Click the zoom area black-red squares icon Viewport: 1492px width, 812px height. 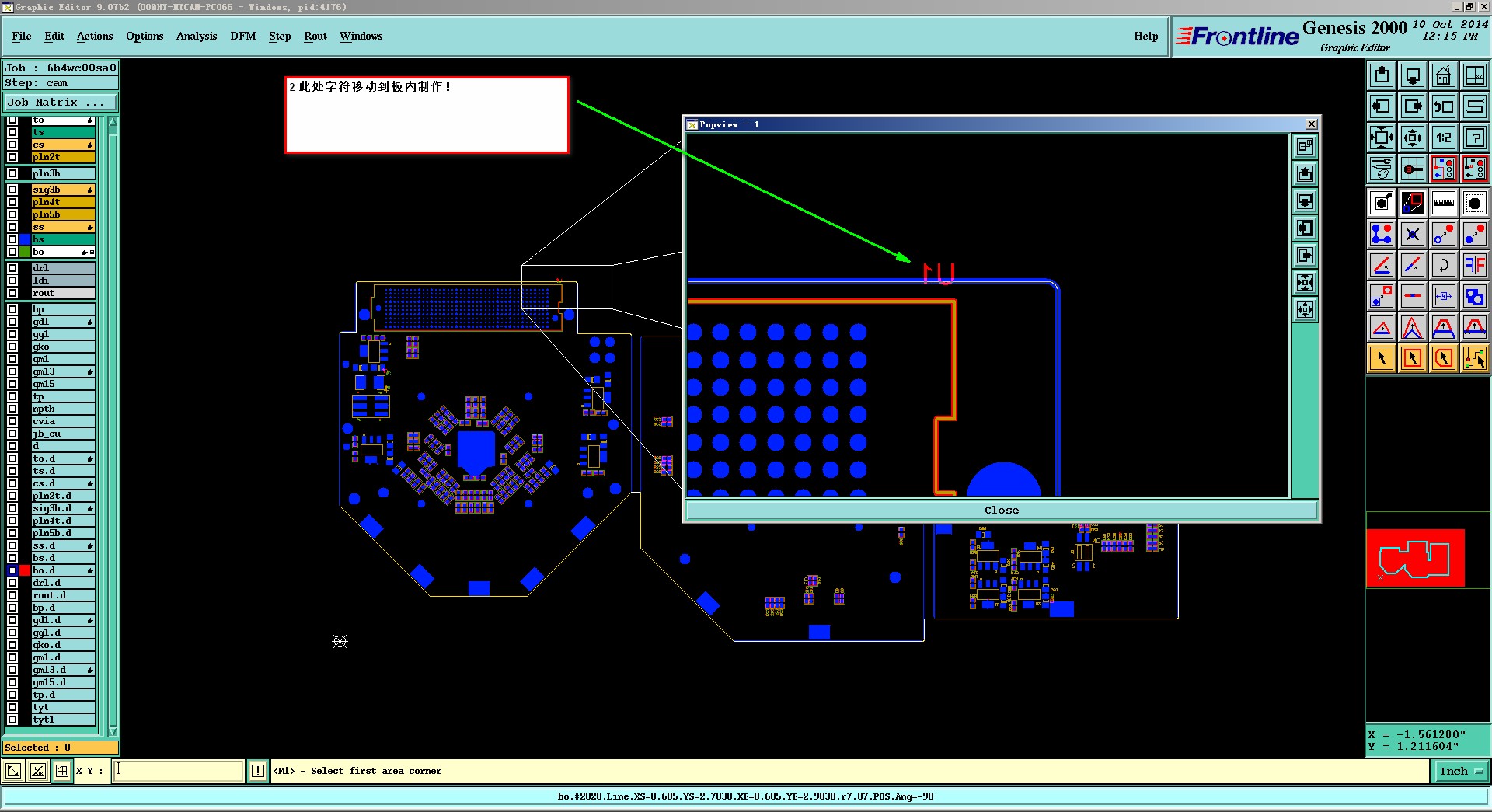pyautogui.click(x=1413, y=204)
